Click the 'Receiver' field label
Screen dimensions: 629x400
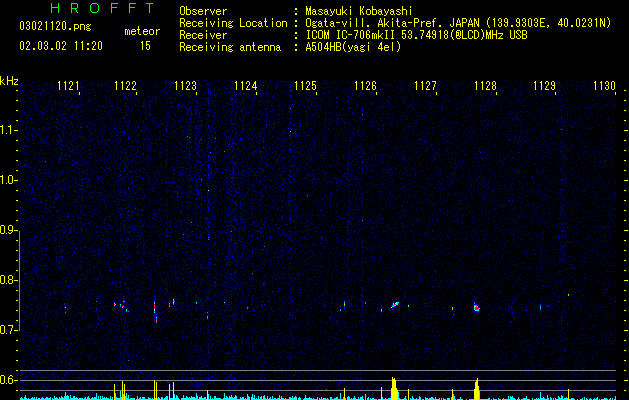(203, 35)
